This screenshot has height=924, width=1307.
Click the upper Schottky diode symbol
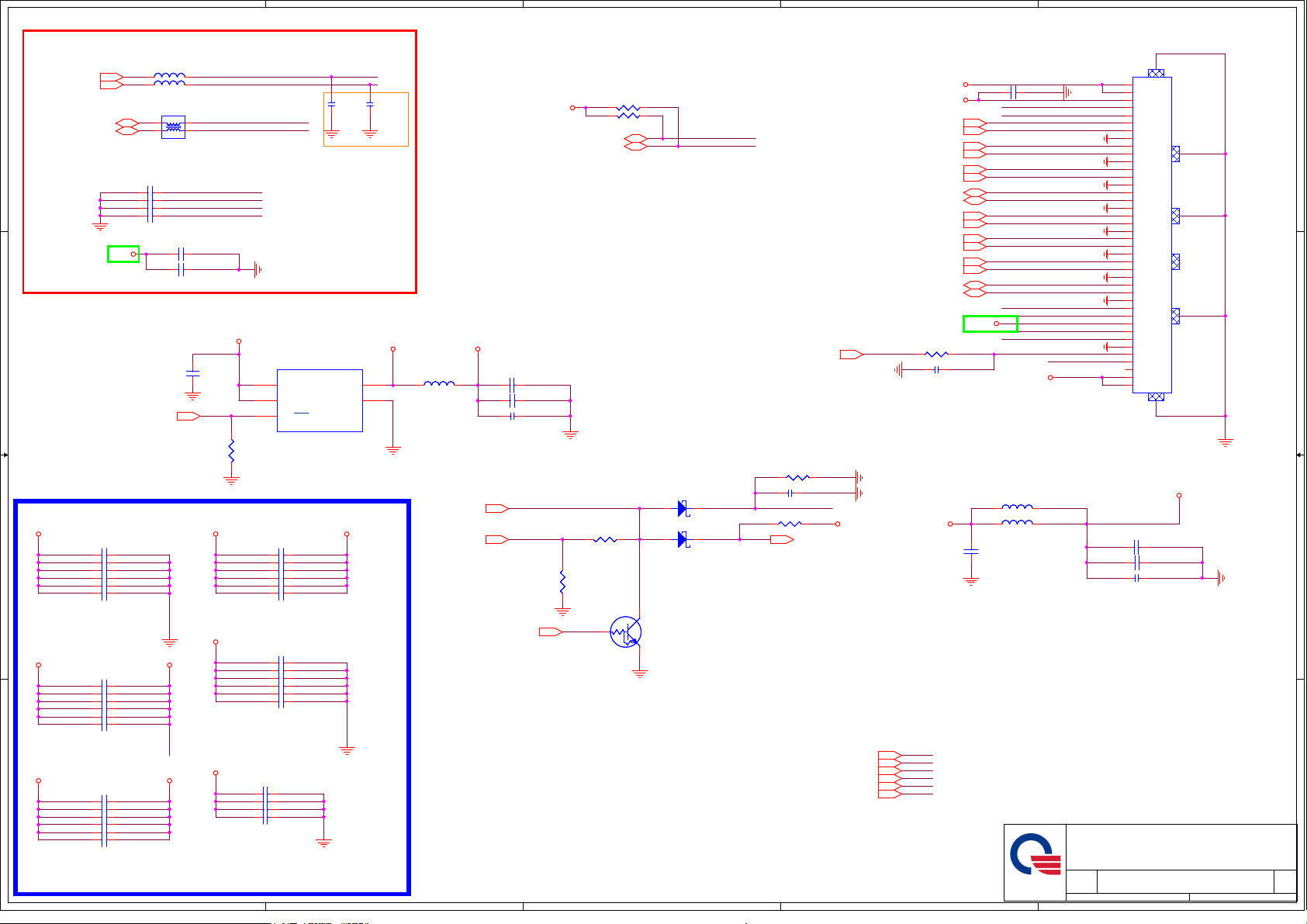(x=683, y=509)
